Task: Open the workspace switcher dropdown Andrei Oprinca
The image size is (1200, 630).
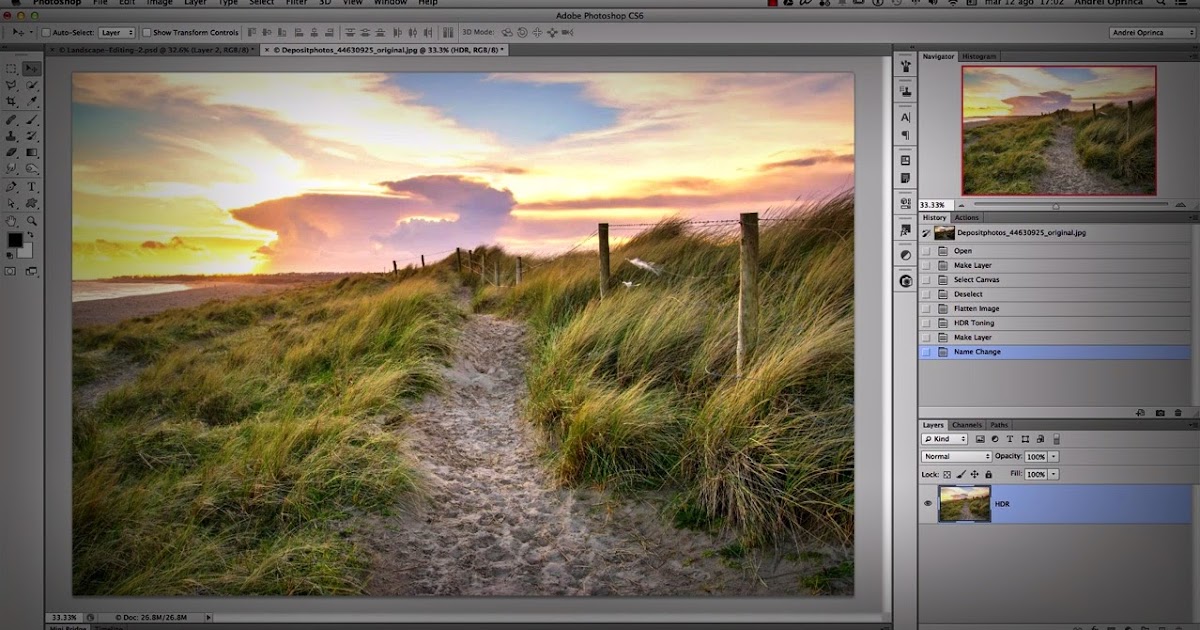Action: click(x=1151, y=33)
